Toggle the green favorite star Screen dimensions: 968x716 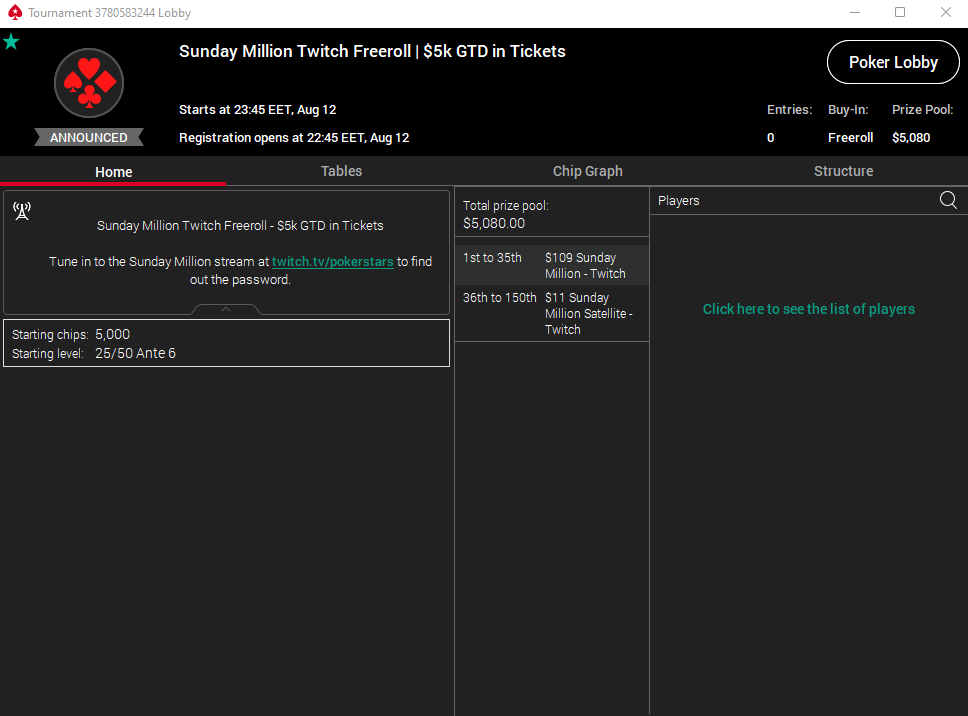coord(11,42)
